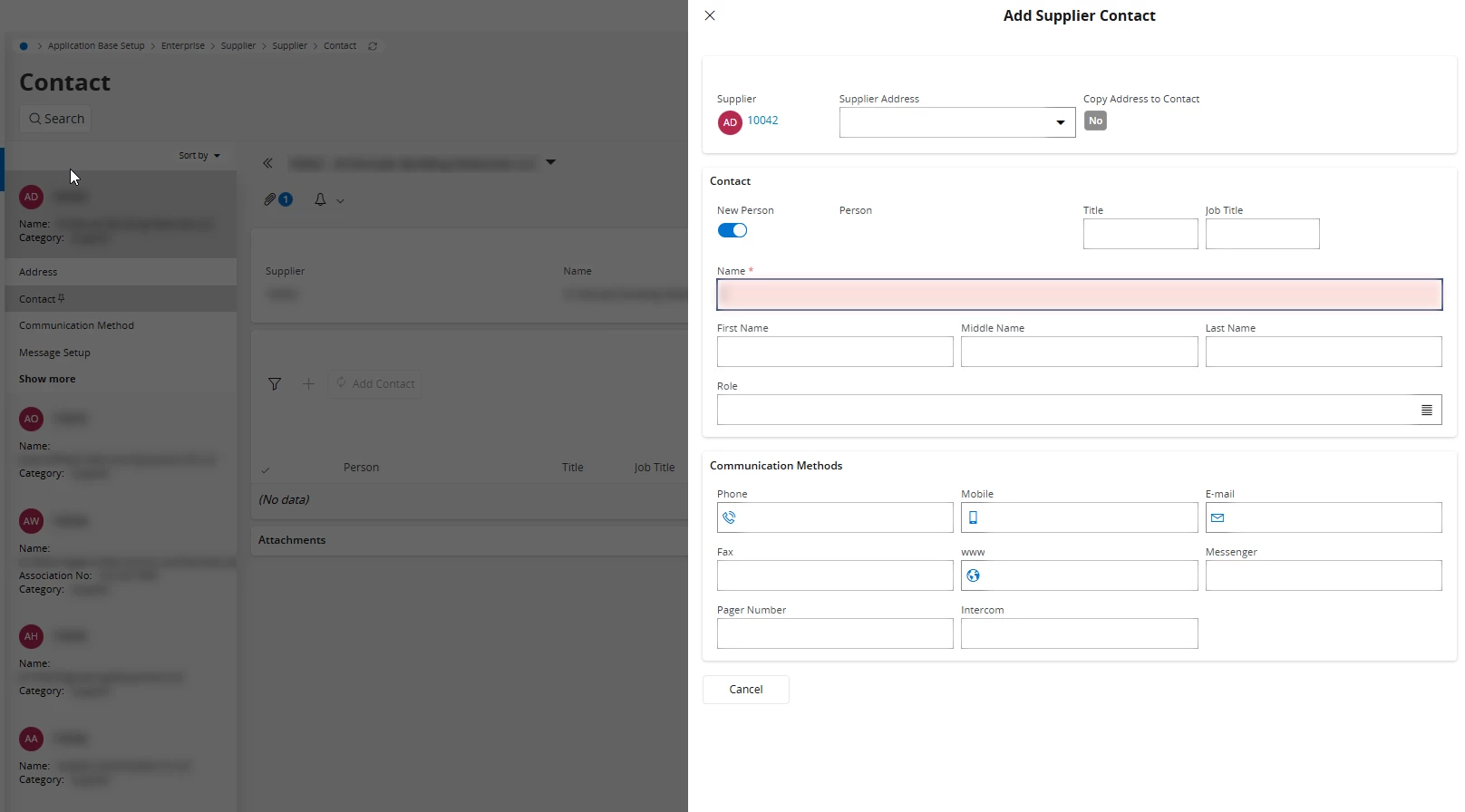The width and height of the screenshot is (1465, 812).
Task: Toggle the New Person switch off
Action: click(x=732, y=230)
